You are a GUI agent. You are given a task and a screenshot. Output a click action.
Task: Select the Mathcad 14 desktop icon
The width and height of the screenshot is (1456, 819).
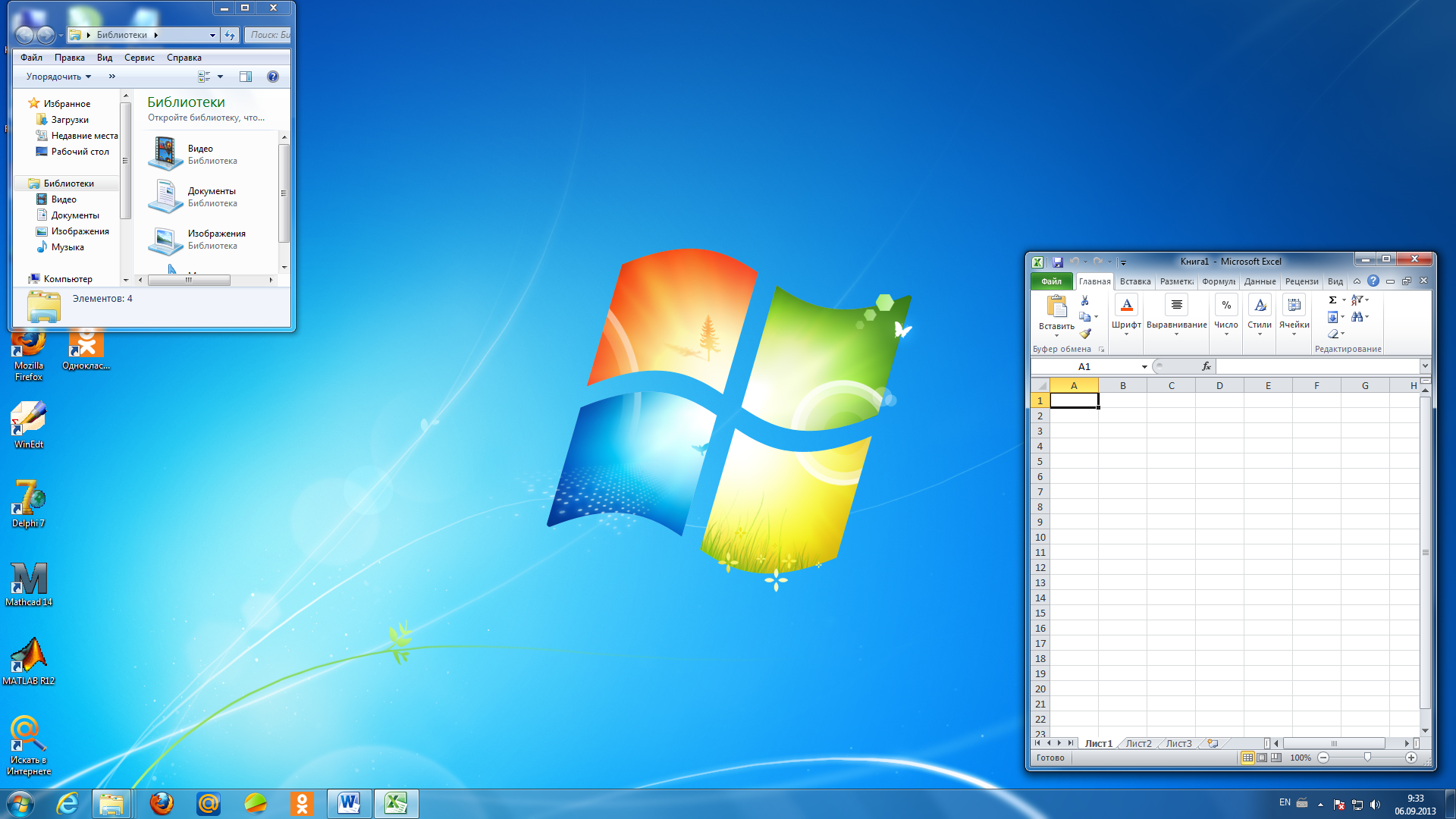[29, 584]
